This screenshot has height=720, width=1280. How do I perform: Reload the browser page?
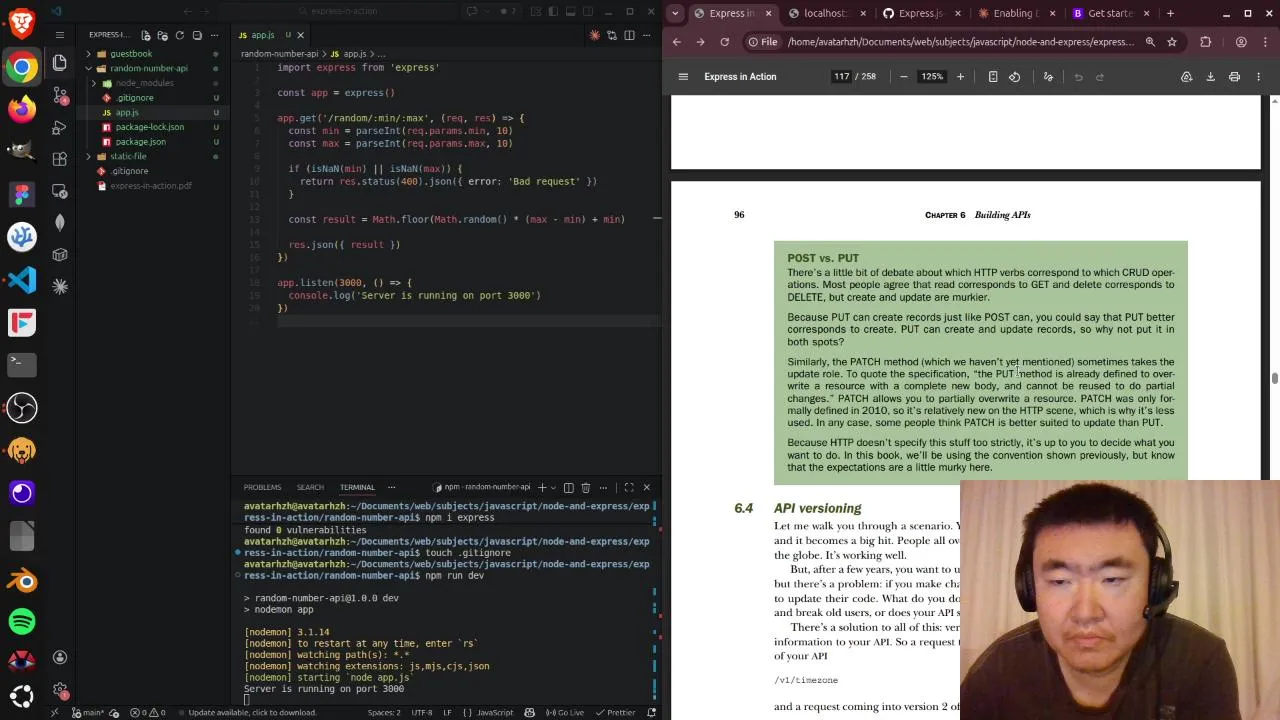(x=724, y=42)
